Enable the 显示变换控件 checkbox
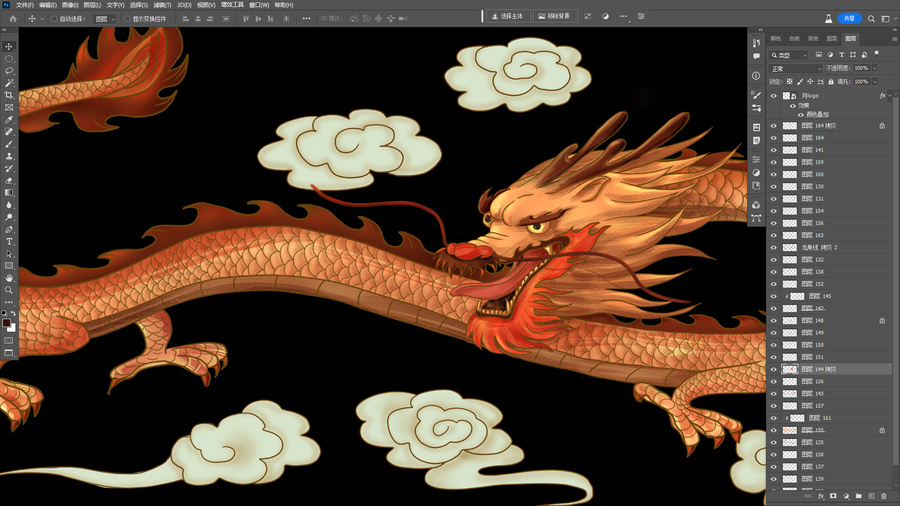The height and width of the screenshot is (506, 900). tap(127, 18)
